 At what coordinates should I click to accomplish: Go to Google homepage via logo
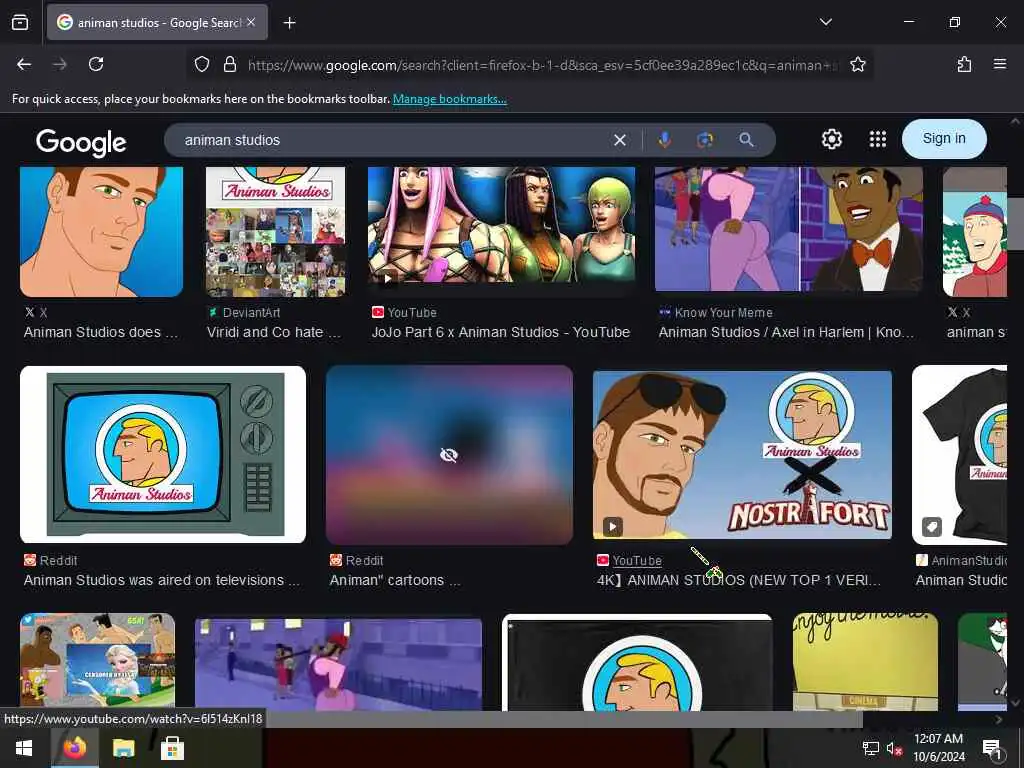coord(81,142)
